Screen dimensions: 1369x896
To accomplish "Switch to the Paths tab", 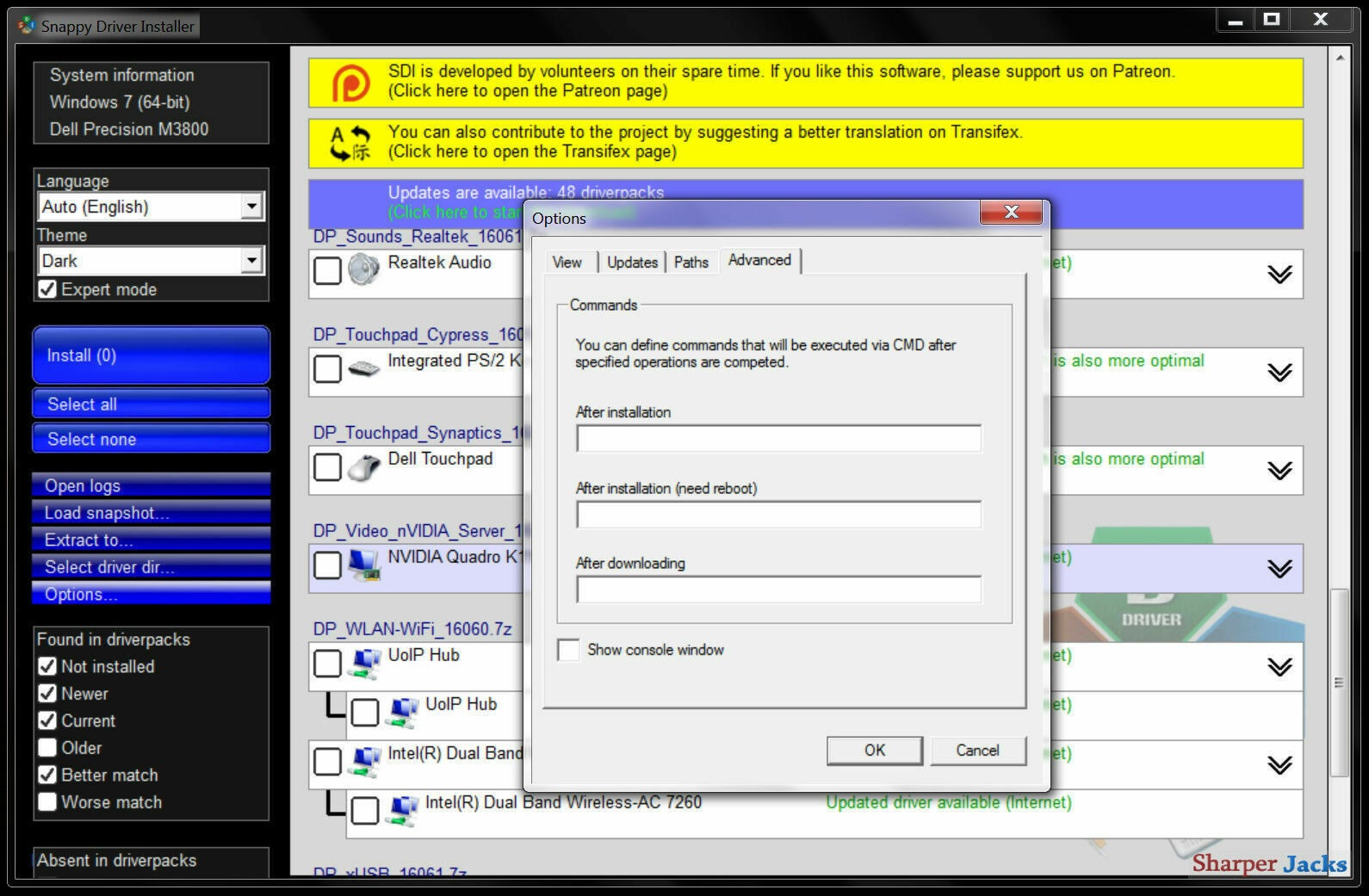I will 691,263.
